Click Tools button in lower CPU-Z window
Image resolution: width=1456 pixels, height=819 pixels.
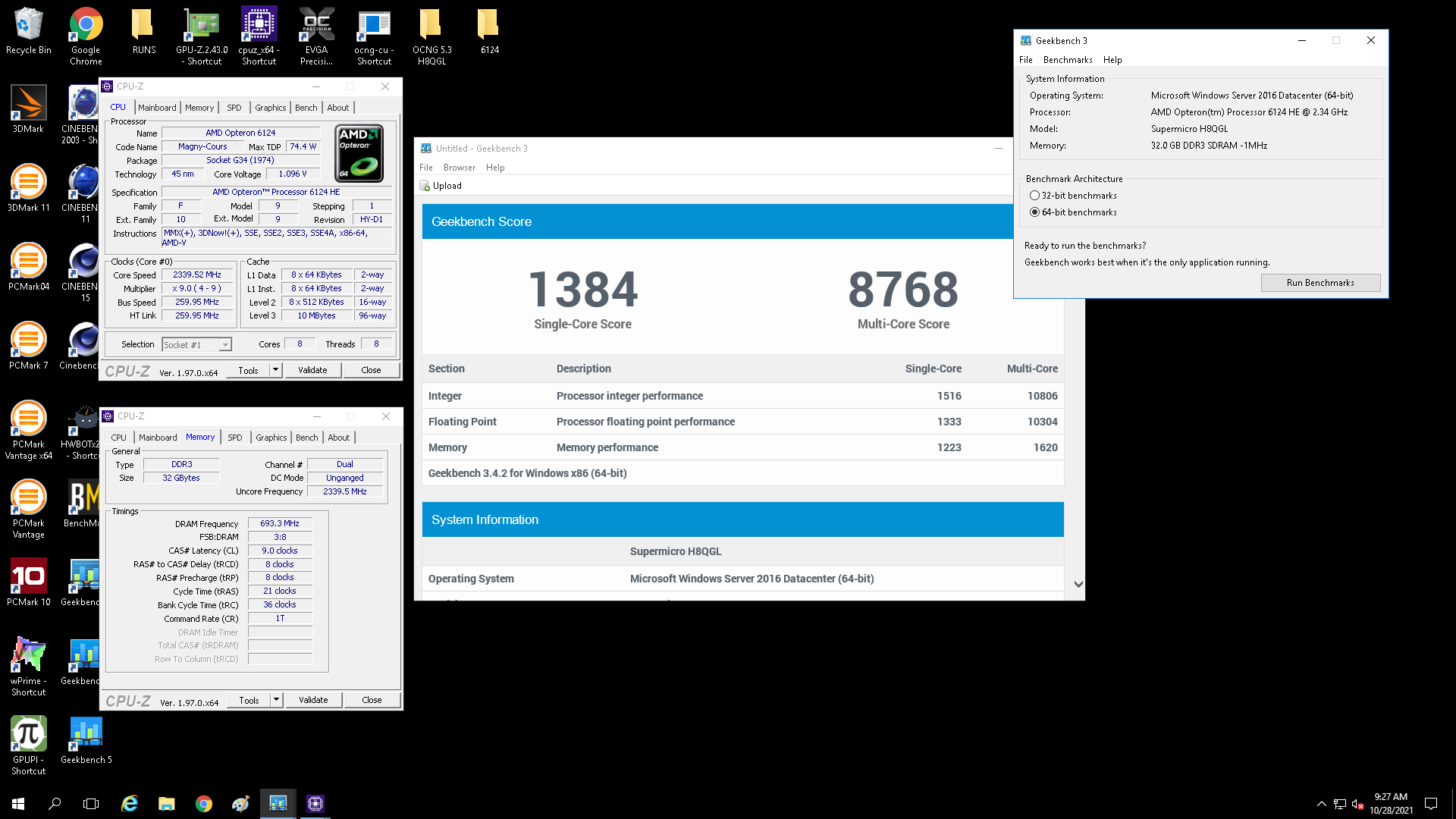249,700
